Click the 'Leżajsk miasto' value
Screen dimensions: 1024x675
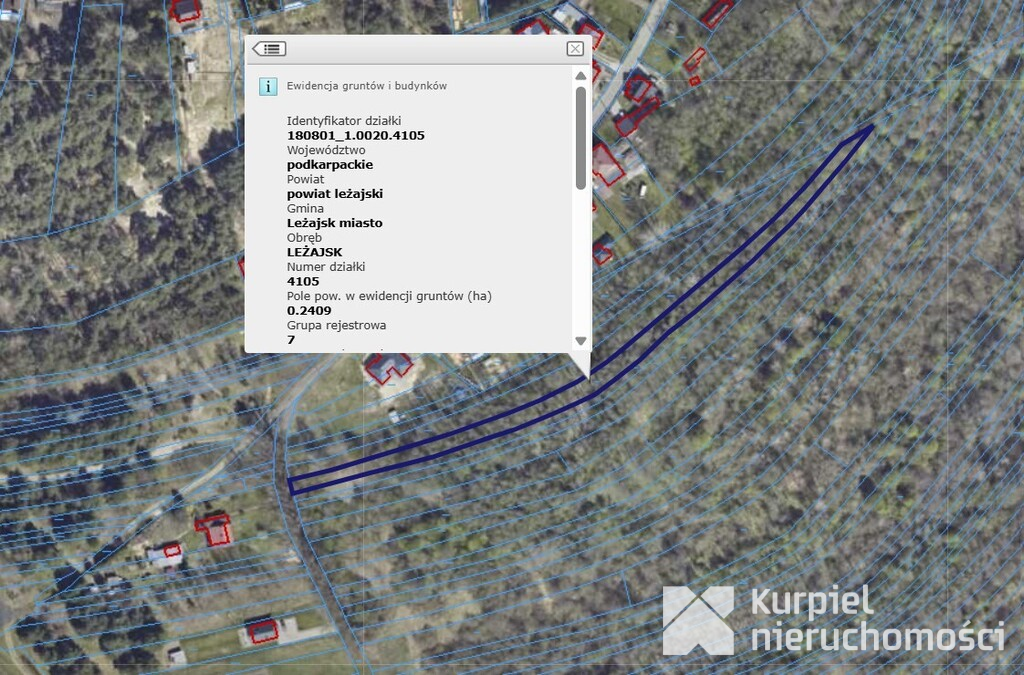pos(334,223)
